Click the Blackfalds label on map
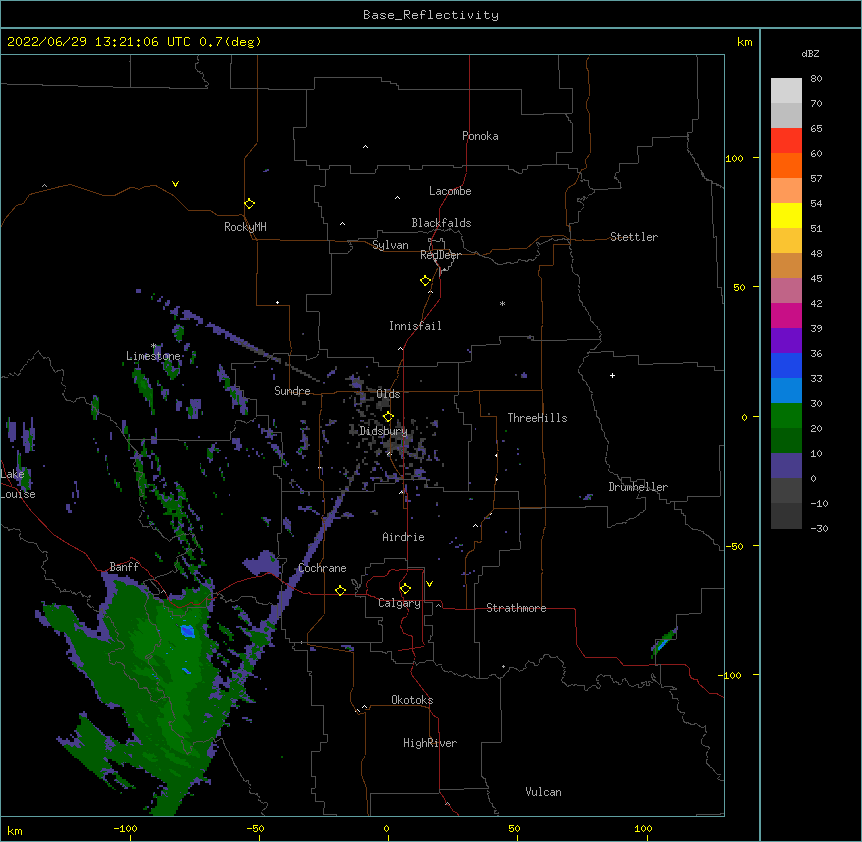This screenshot has height=842, width=862. tap(441, 223)
